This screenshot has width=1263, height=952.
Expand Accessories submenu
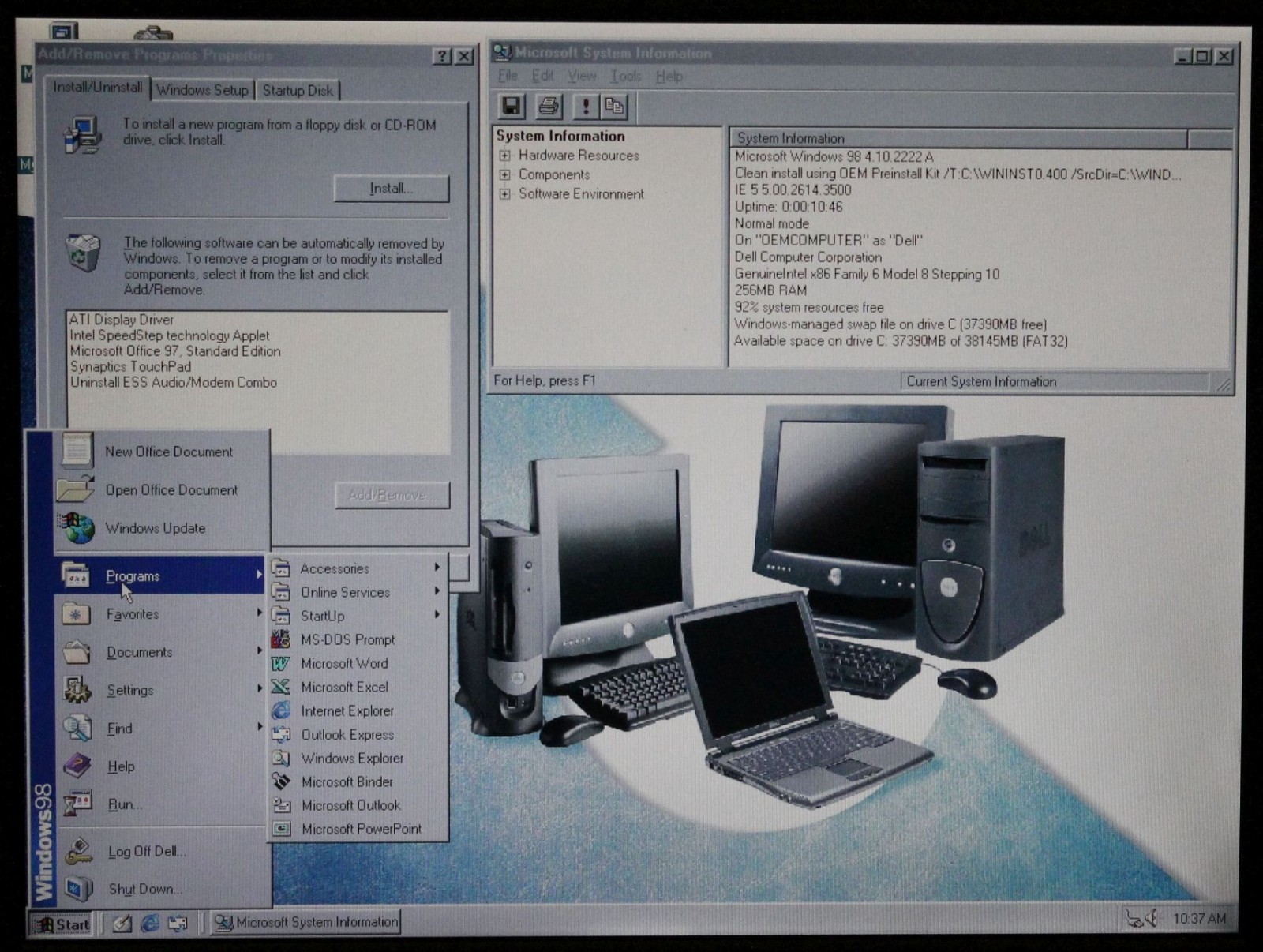pyautogui.click(x=357, y=568)
